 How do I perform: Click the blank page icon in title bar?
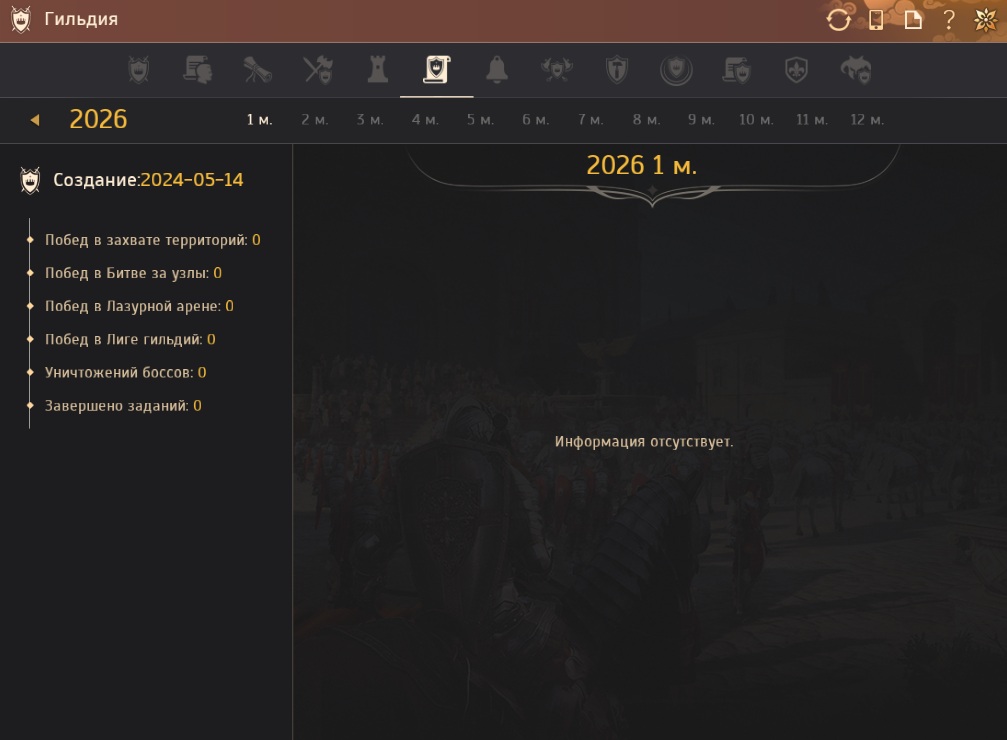[913, 21]
